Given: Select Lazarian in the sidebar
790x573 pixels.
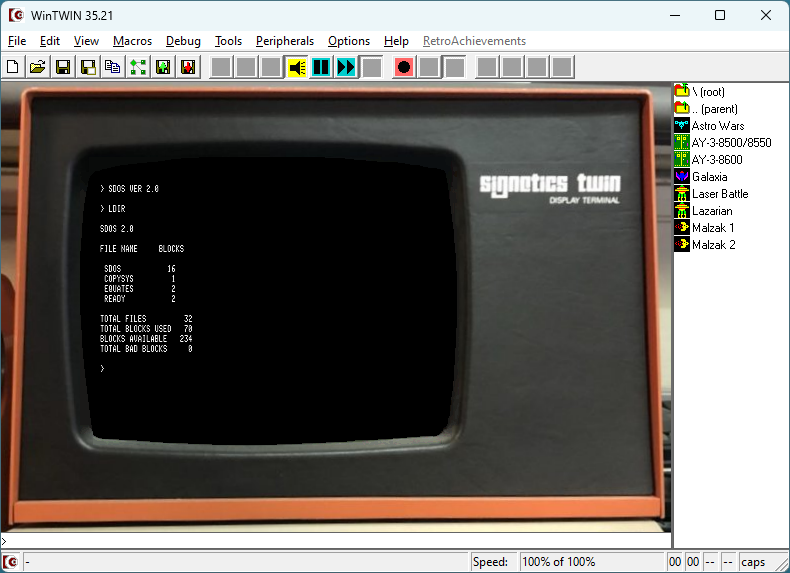Looking at the screenshot, I should tap(704, 211).
